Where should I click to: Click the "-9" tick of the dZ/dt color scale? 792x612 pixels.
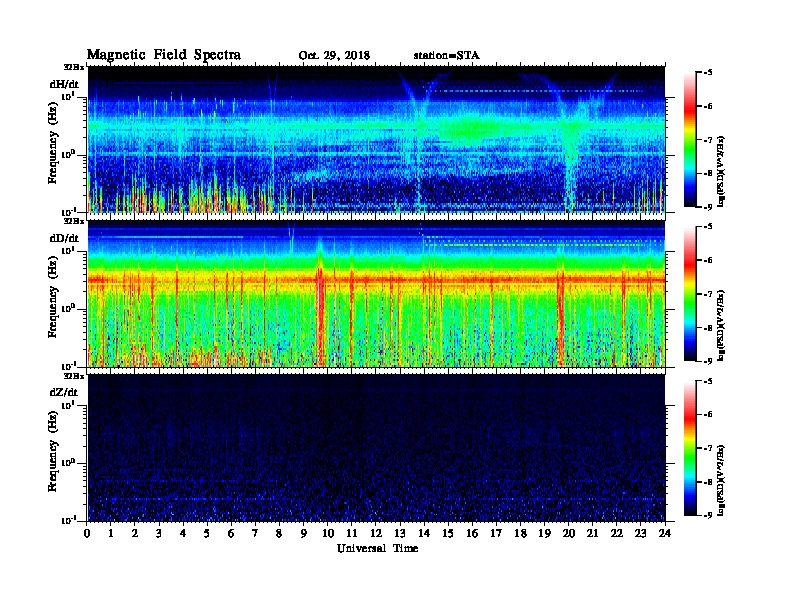[708, 515]
